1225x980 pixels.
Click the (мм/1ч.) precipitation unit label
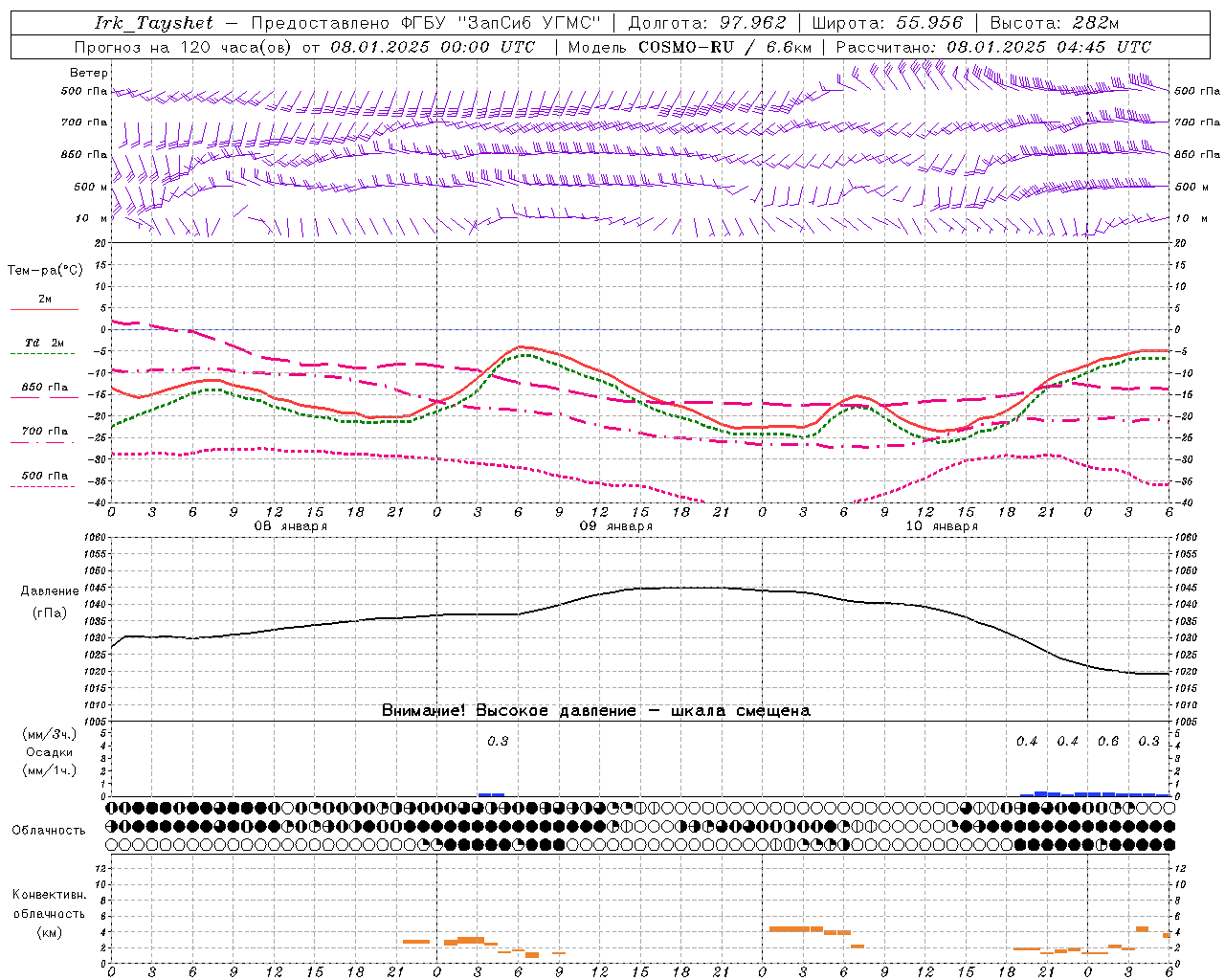pos(50,770)
